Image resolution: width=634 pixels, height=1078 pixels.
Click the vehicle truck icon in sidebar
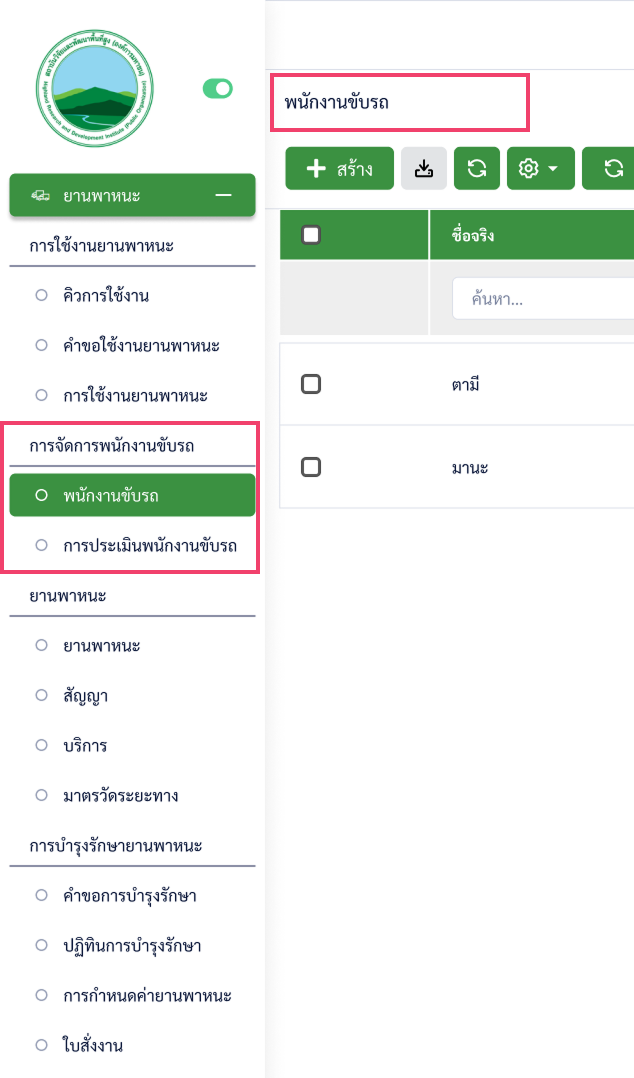[x=41, y=195]
